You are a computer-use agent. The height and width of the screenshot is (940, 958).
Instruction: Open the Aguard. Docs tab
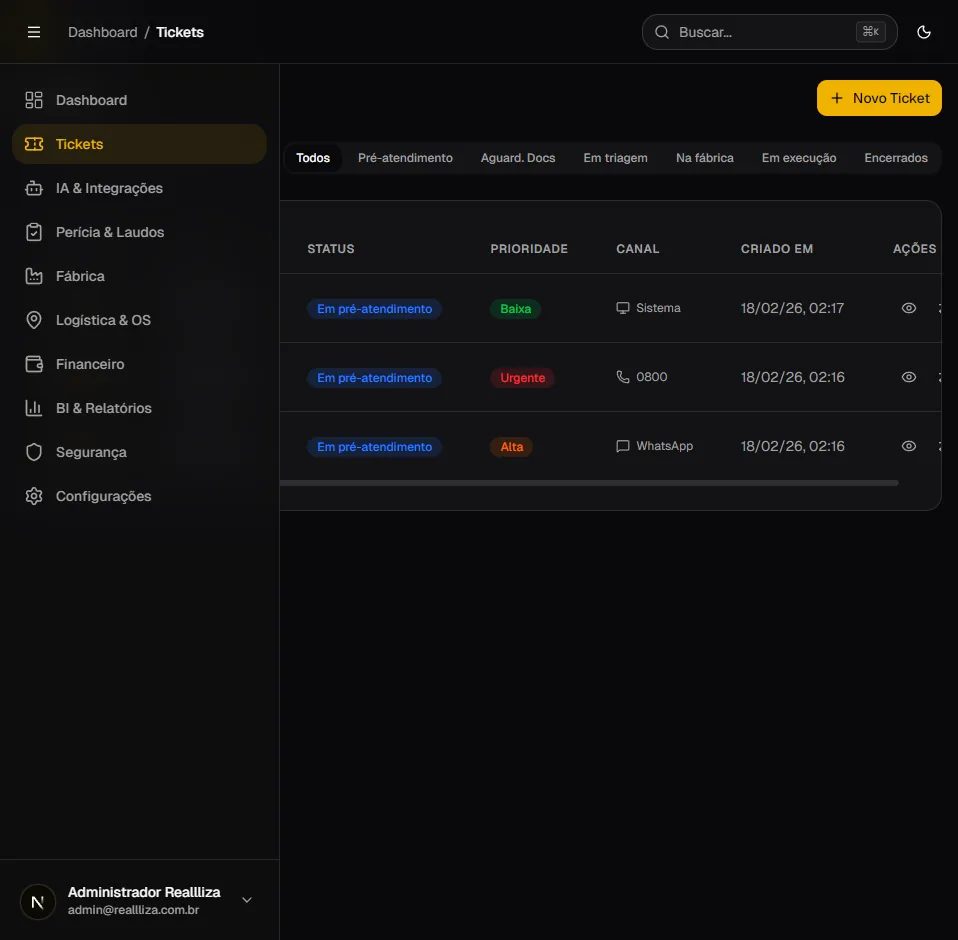coord(517,158)
